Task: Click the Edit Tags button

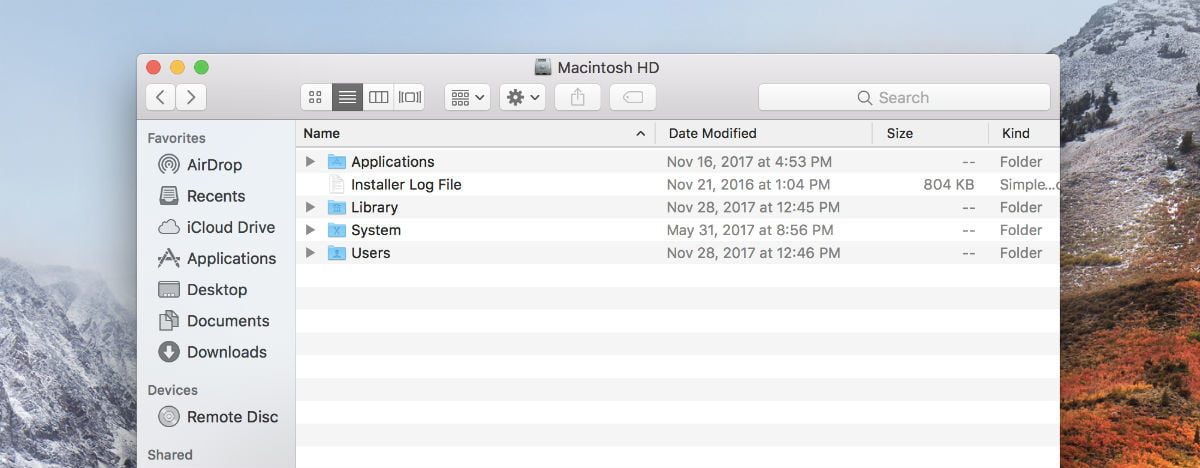Action: pos(632,97)
